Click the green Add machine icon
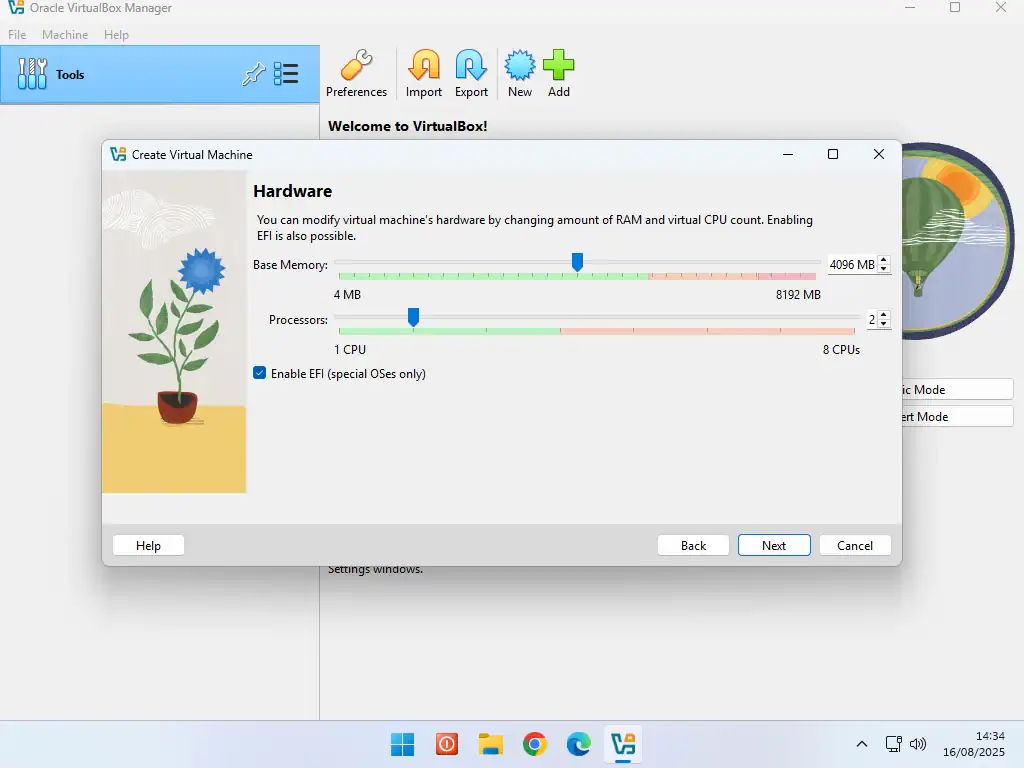Screen dimensions: 1024x768 pos(559,68)
